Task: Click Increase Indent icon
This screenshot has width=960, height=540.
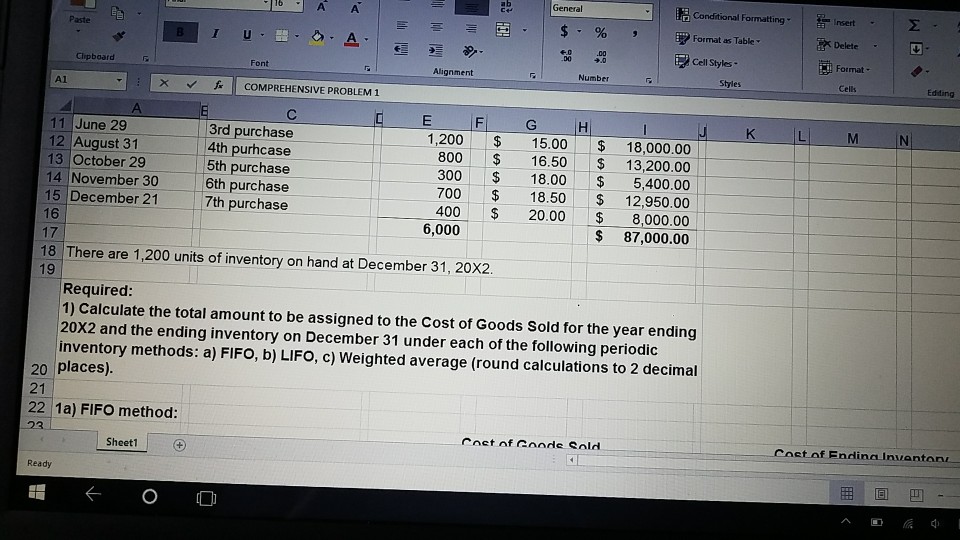Action: coord(435,50)
